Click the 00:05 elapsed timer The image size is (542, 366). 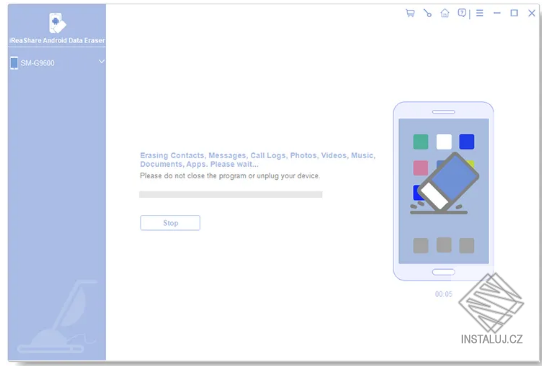[x=443, y=294]
